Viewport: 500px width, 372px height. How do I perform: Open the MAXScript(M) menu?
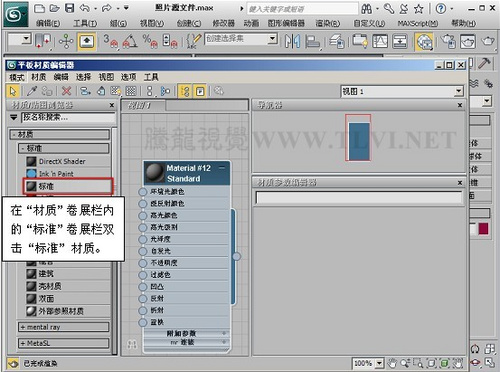418,23
